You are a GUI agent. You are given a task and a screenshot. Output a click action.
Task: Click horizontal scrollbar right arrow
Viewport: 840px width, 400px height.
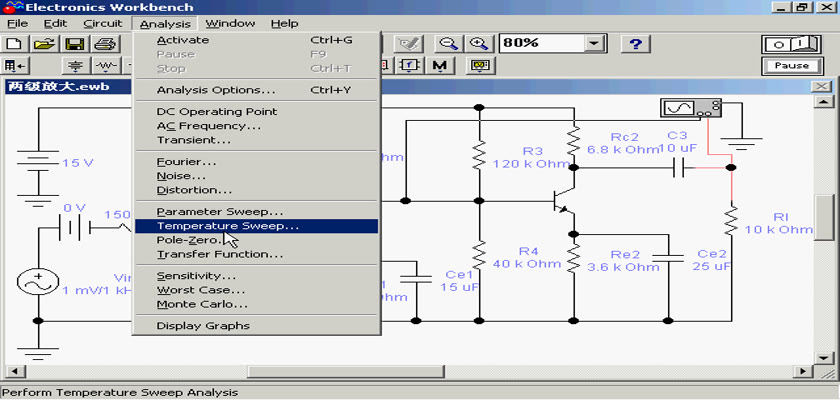802,371
